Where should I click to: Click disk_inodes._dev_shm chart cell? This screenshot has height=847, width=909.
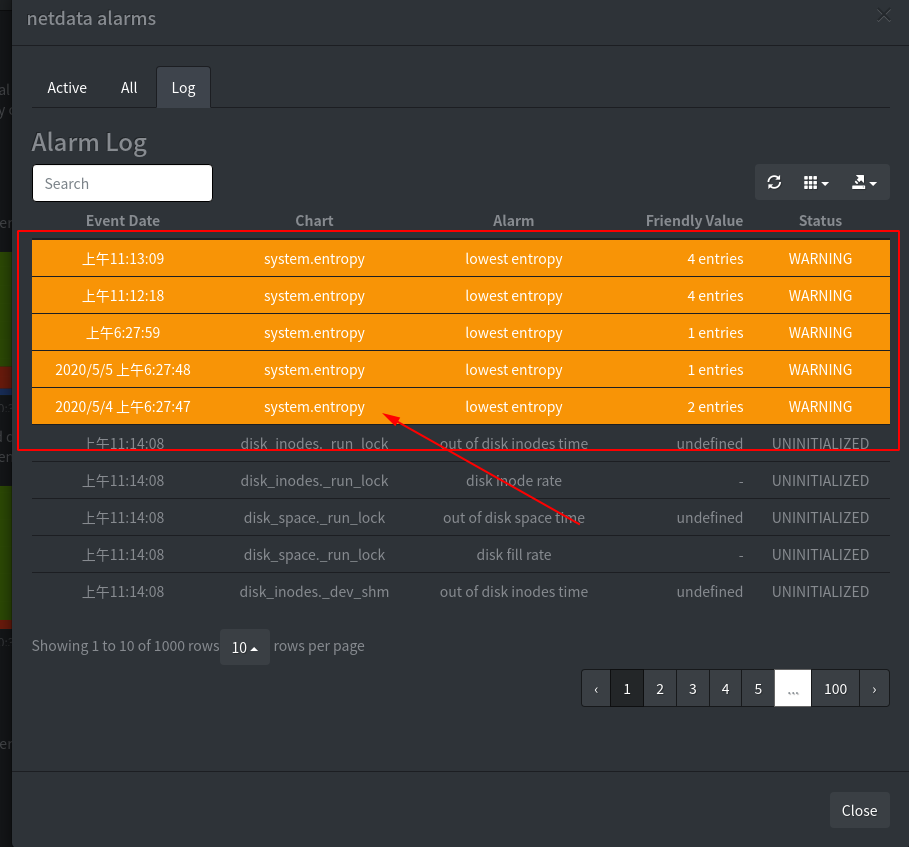pos(314,592)
